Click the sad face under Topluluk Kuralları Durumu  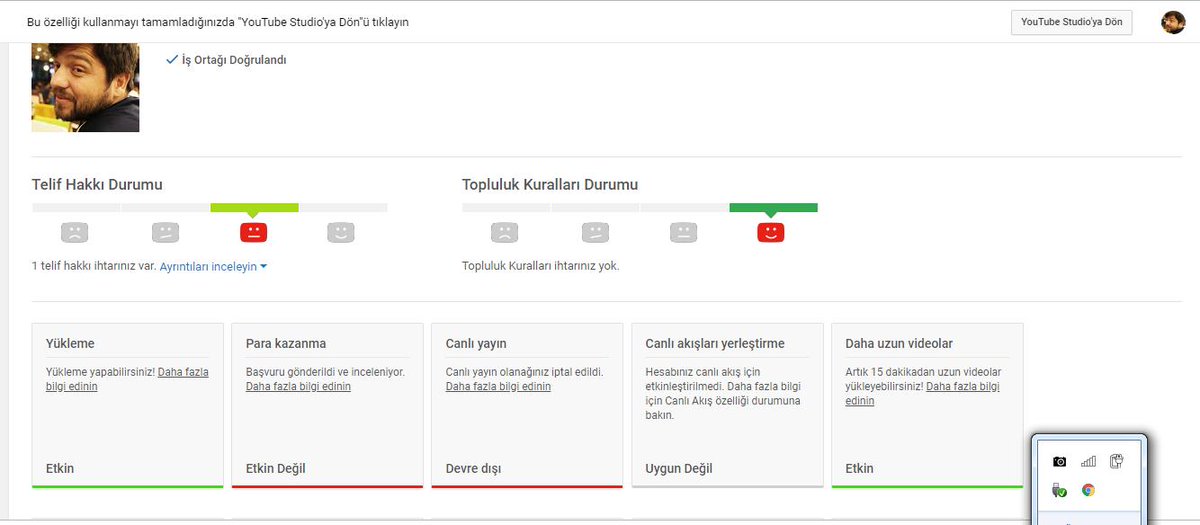click(505, 233)
